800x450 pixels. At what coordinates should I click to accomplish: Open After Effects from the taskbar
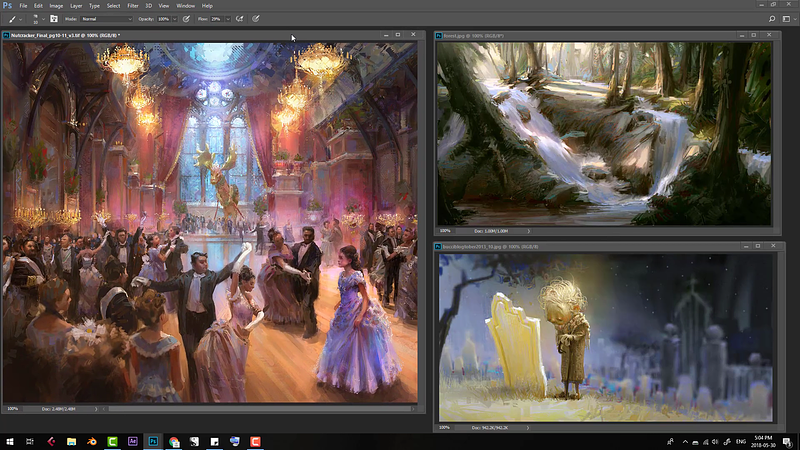tap(133, 441)
